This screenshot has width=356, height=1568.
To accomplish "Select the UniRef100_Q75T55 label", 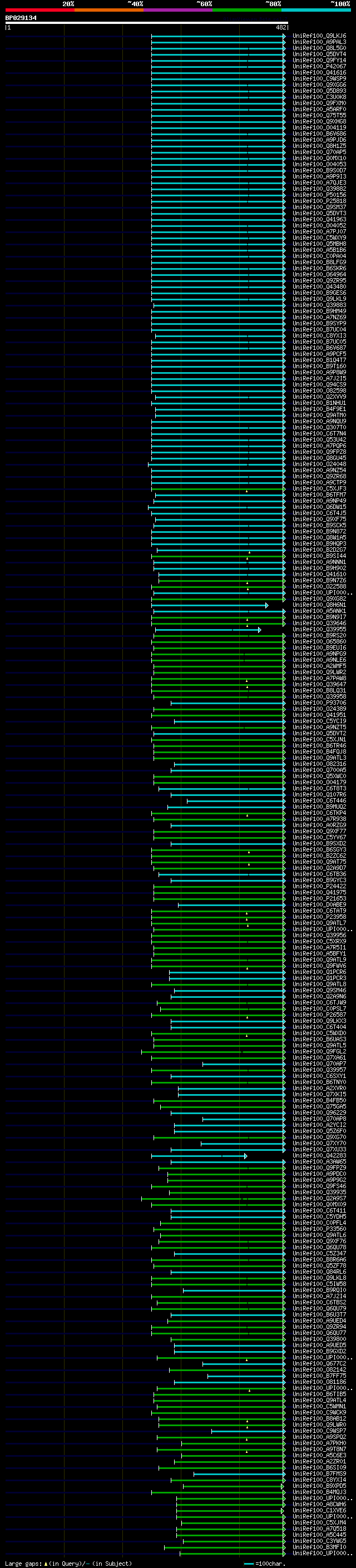I will [319, 116].
